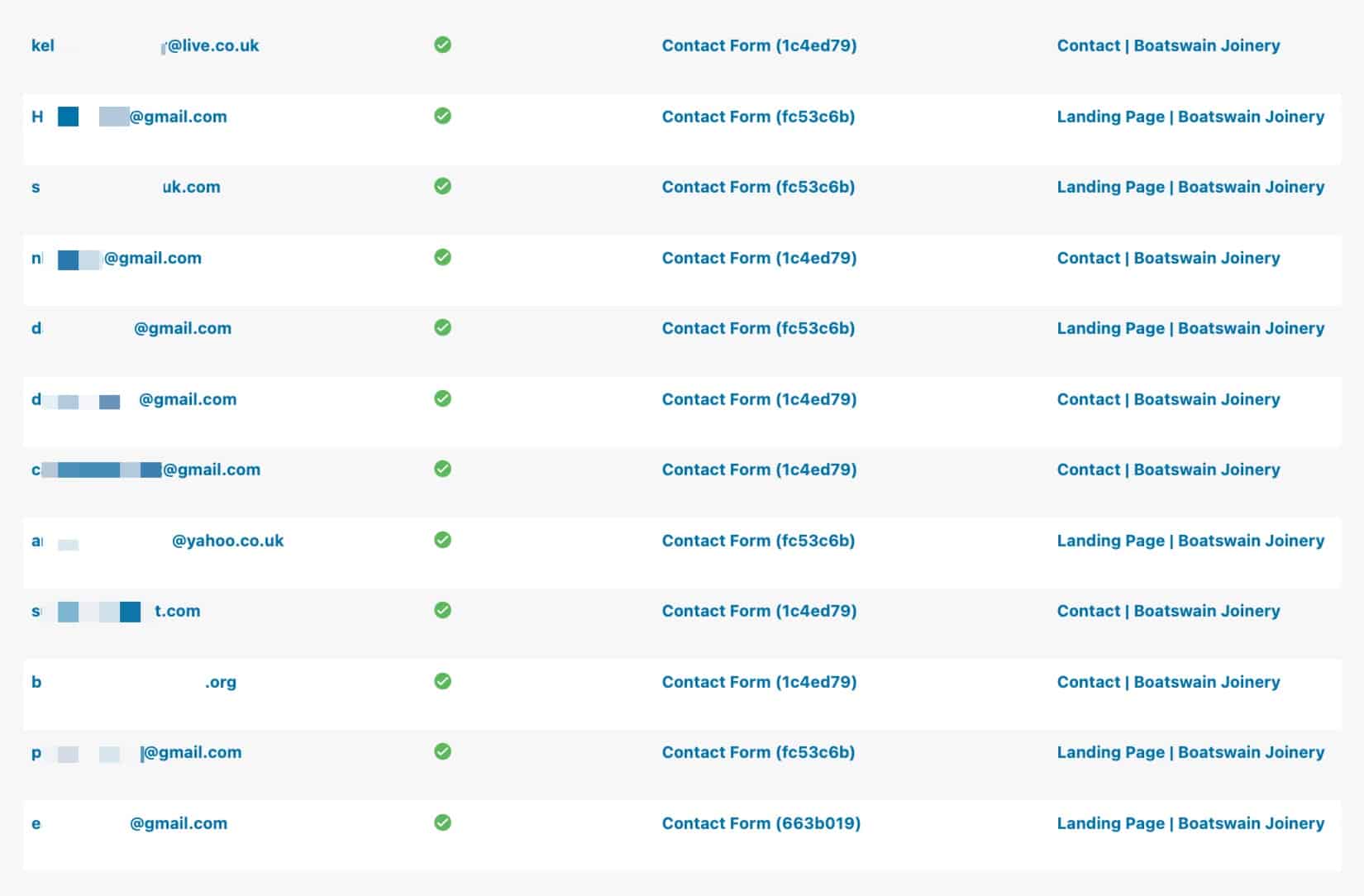This screenshot has height=896, width=1364.
Task: Open Contact | Boatswain Joinery in the n…@gmail.com row
Action: click(x=1168, y=258)
